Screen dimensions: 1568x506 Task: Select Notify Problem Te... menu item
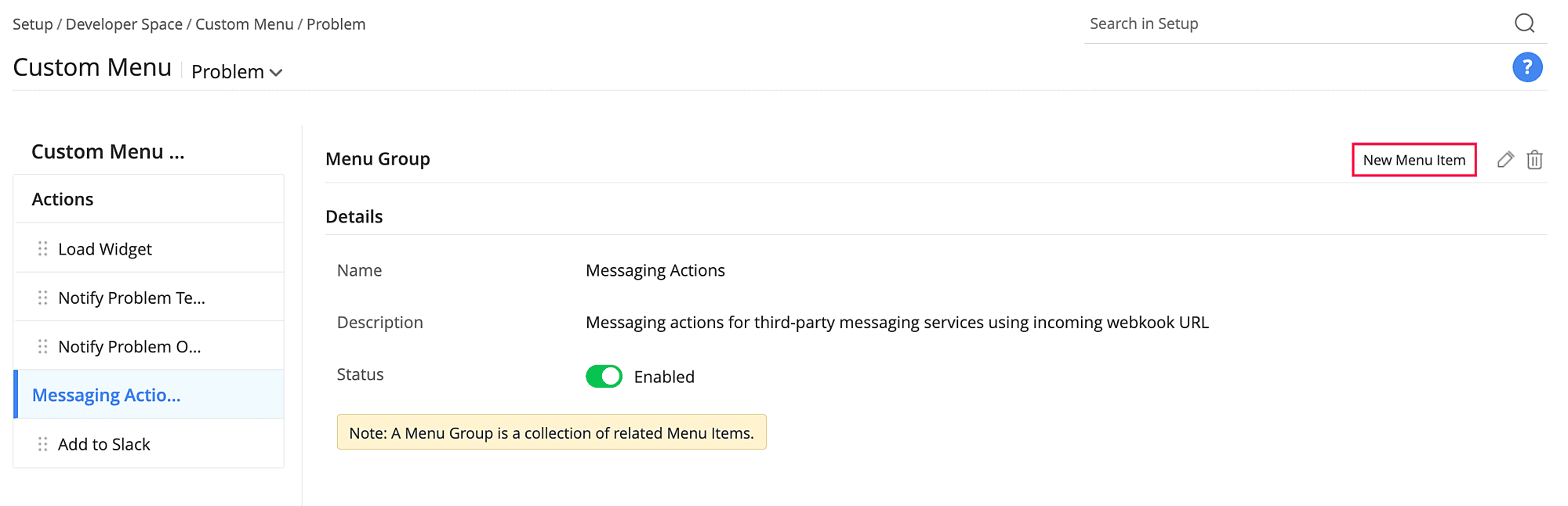click(x=132, y=298)
